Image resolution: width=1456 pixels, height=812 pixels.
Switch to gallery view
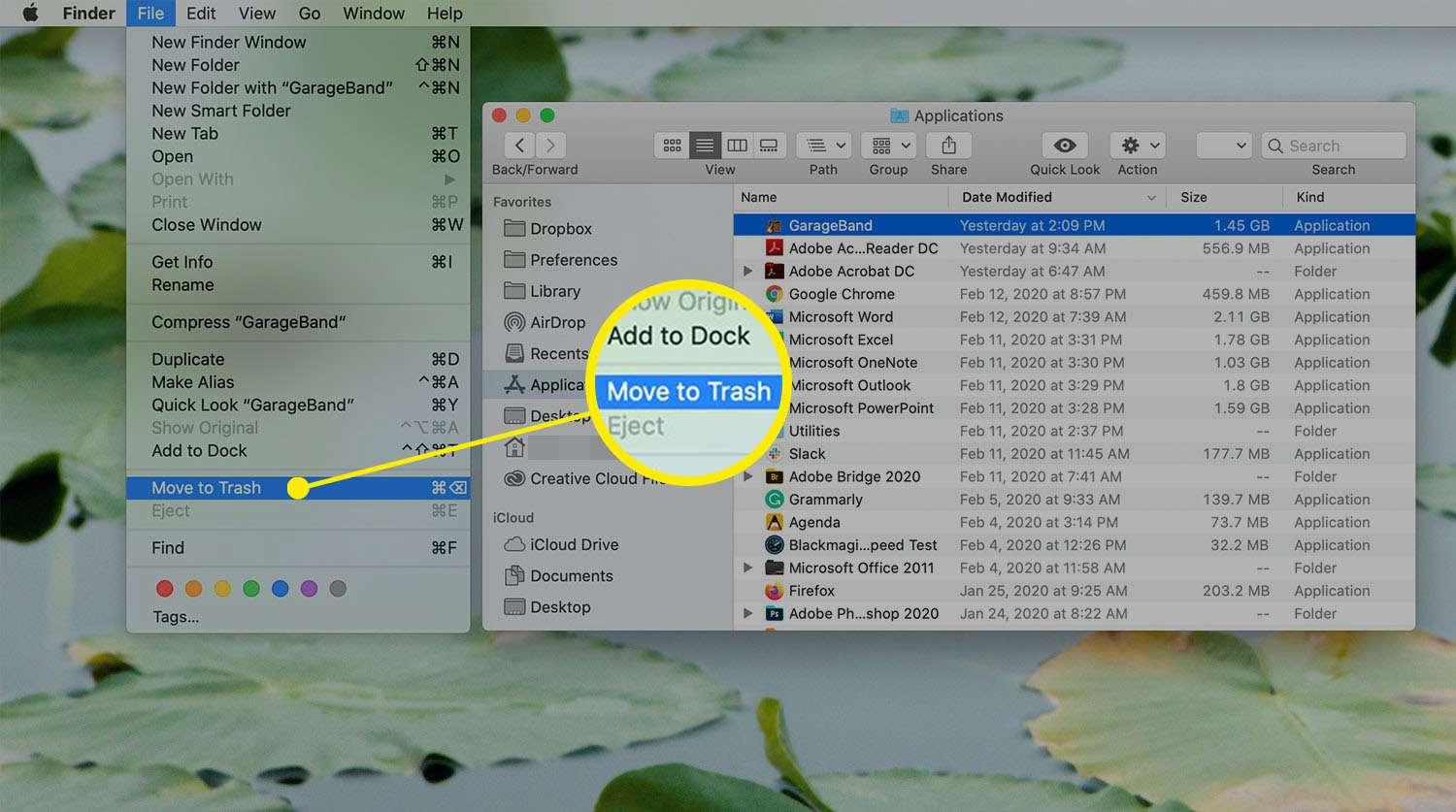769,146
